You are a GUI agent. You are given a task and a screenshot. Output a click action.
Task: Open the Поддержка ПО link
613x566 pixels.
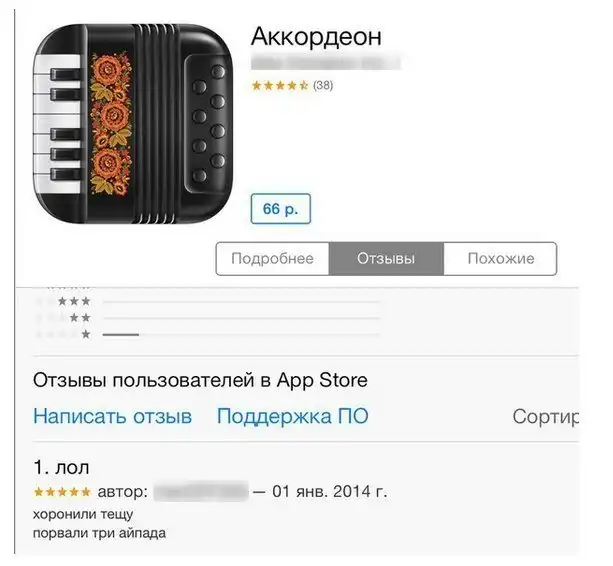tap(292, 416)
